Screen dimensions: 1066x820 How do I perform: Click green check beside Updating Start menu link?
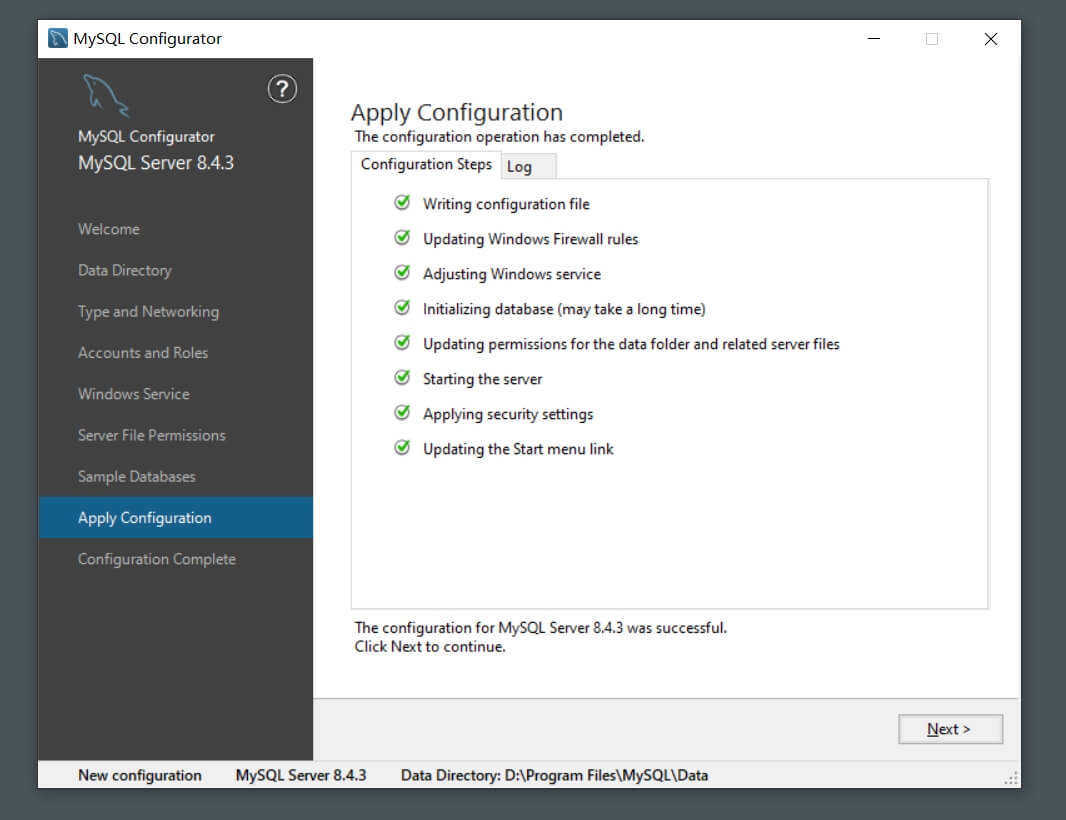(402, 447)
